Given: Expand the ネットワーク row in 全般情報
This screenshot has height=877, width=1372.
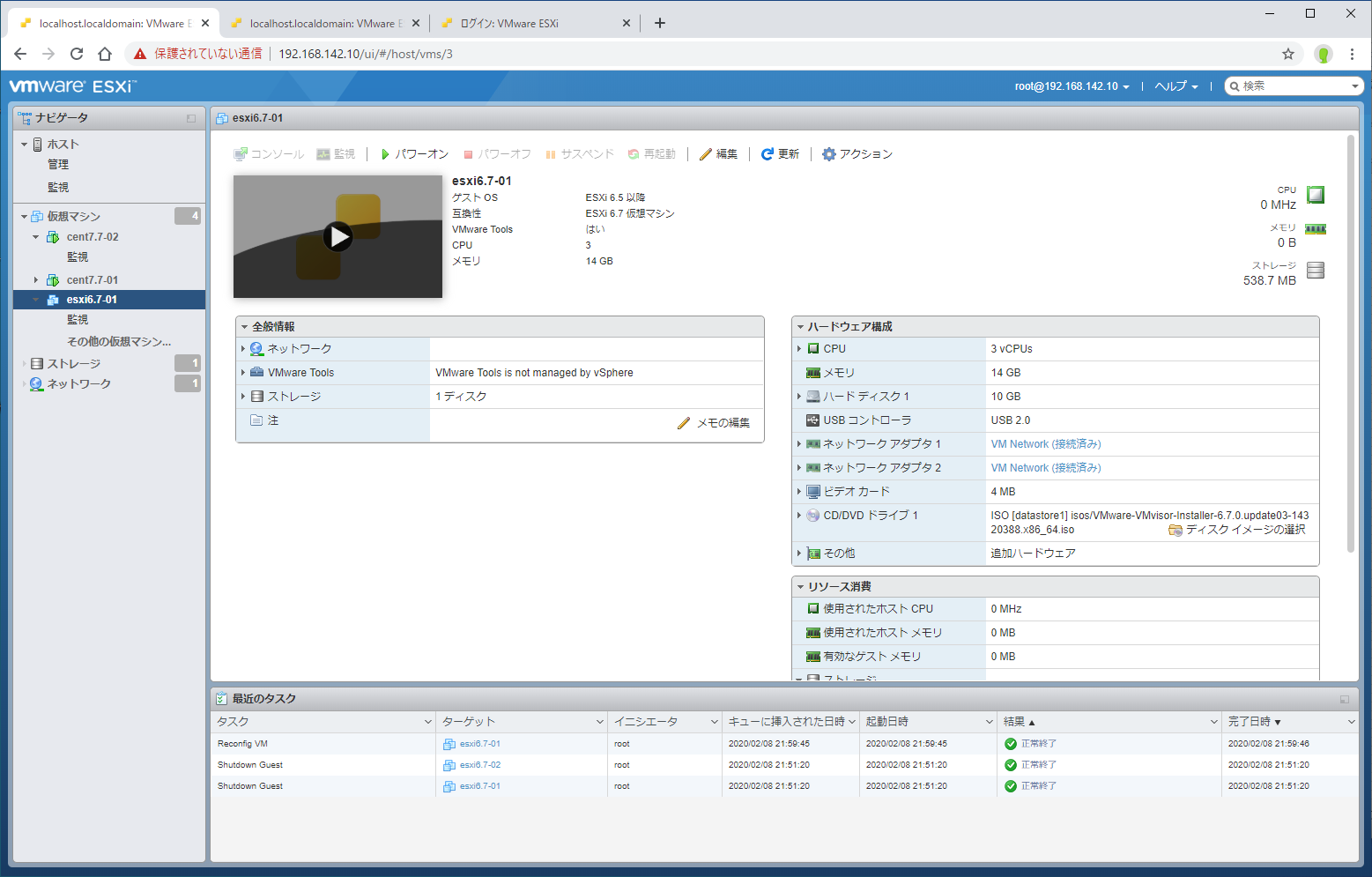Looking at the screenshot, I should click(243, 349).
